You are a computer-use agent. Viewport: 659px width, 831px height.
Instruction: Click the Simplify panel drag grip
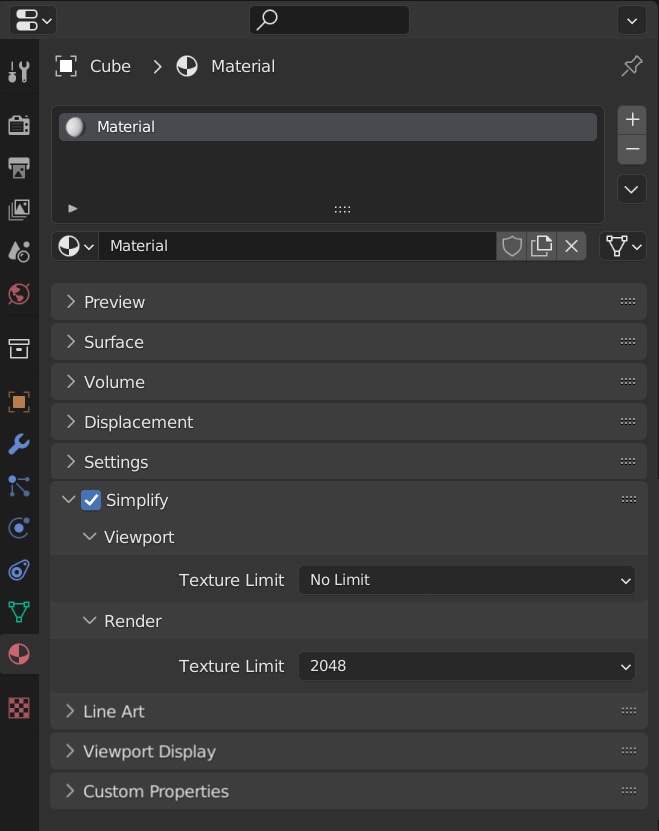click(x=629, y=499)
